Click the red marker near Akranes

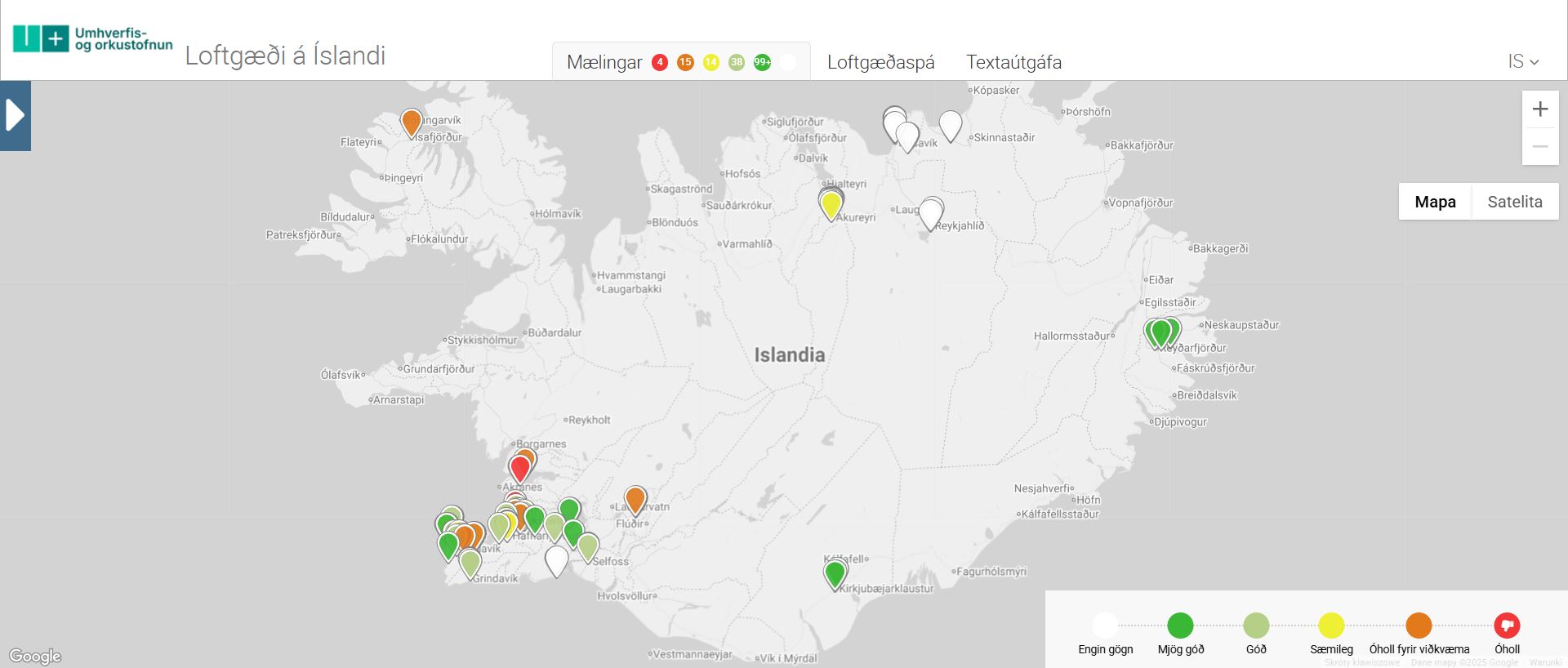(x=519, y=468)
